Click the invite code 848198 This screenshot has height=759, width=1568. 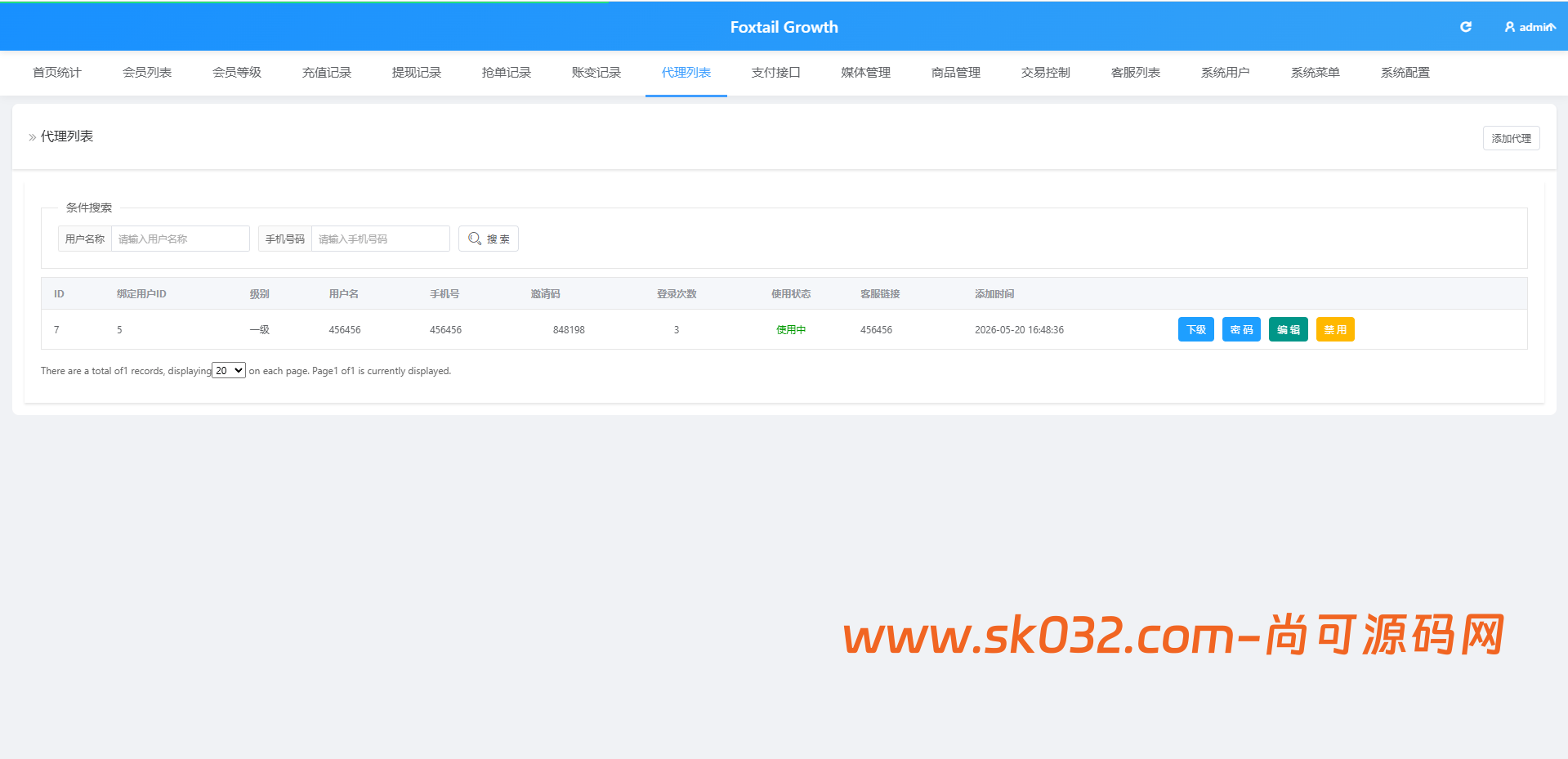tap(569, 330)
